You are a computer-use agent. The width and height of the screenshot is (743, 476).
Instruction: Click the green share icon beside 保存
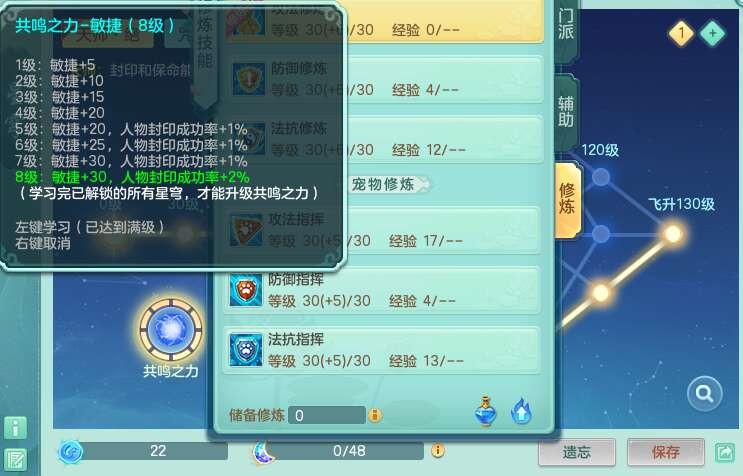tap(725, 452)
